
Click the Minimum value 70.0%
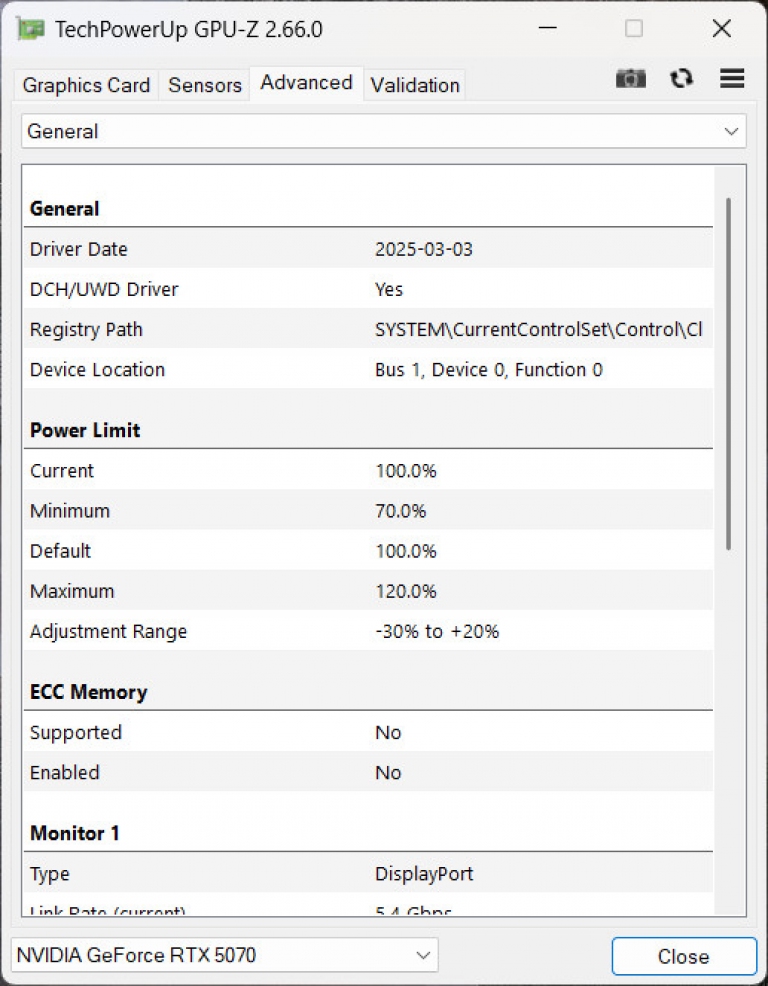click(401, 511)
